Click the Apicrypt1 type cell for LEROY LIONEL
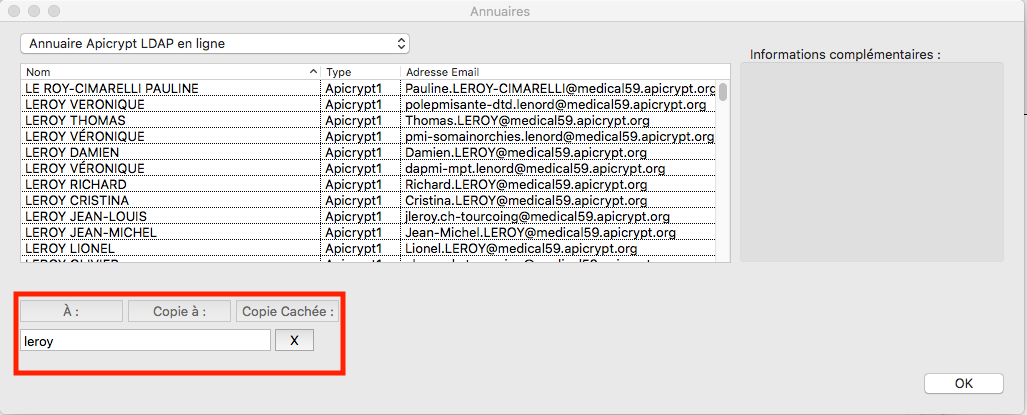This screenshot has height=415, width=1027. [x=354, y=249]
